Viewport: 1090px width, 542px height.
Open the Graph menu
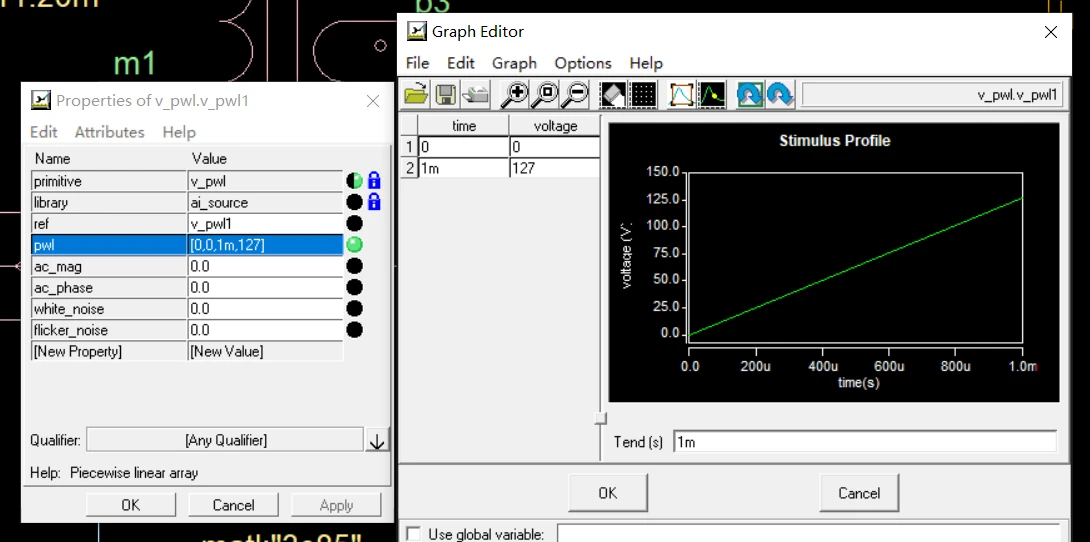[514, 63]
